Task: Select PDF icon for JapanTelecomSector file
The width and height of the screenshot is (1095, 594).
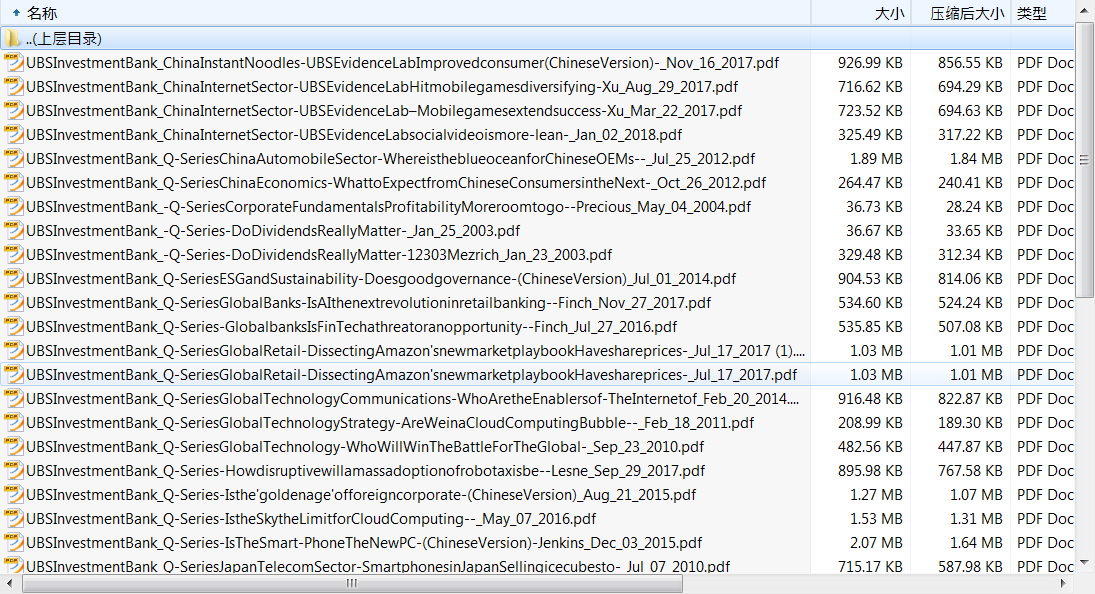Action: click(14, 565)
